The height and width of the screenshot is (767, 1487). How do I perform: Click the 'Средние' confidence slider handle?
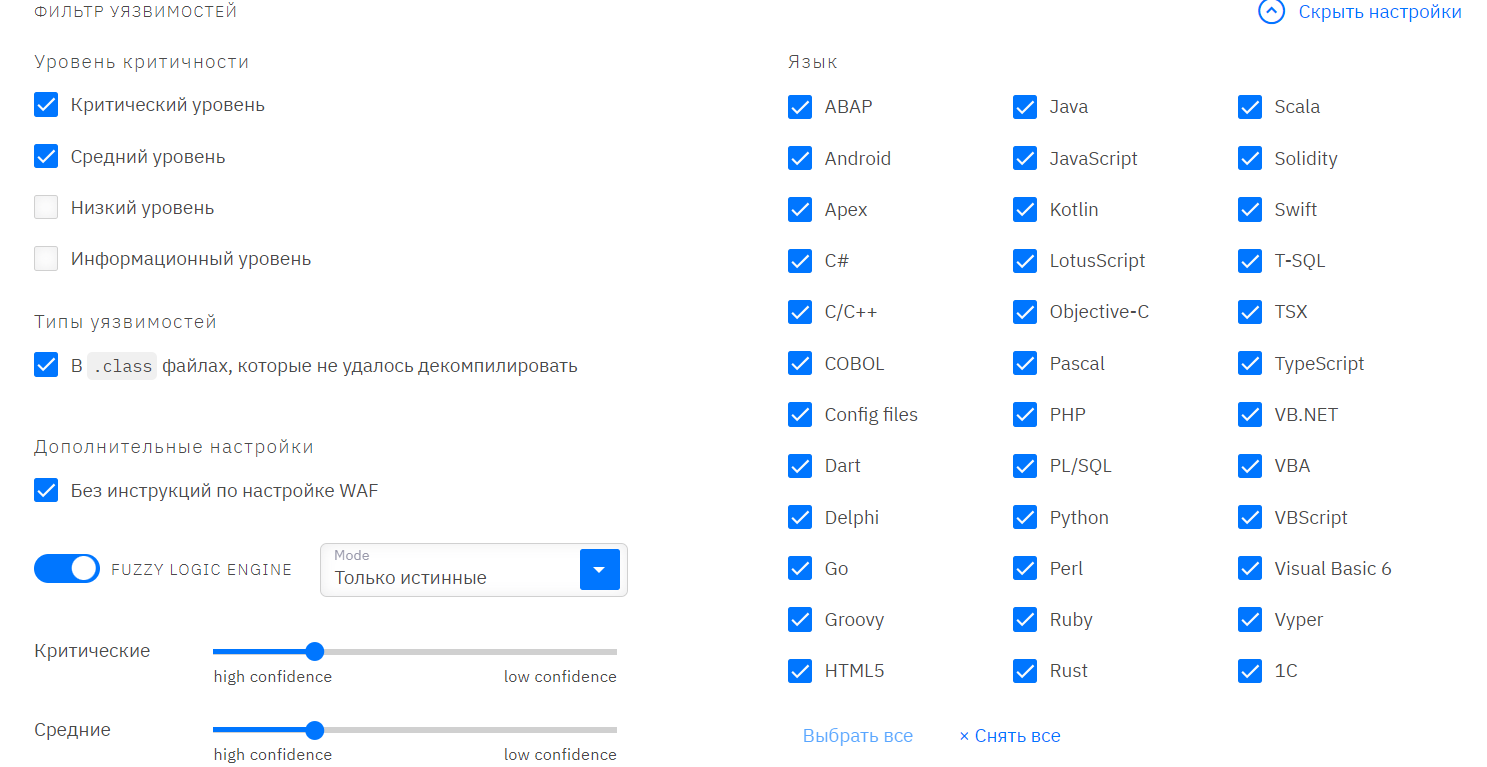pos(314,730)
